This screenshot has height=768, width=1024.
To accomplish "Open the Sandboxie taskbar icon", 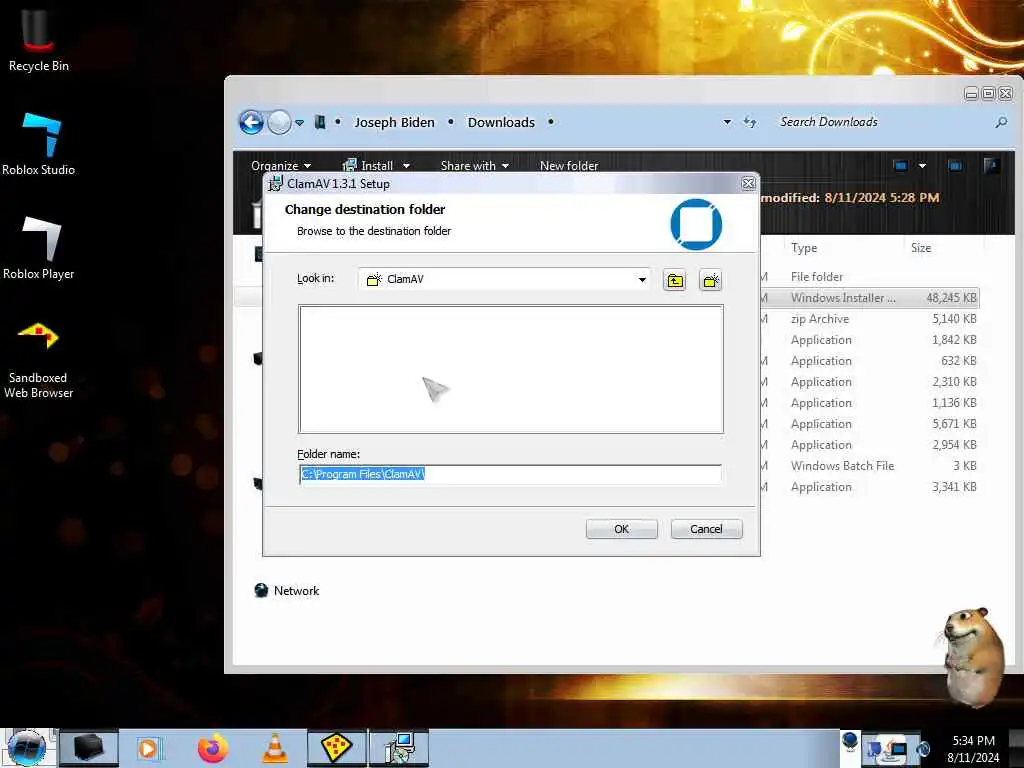I will click(x=337, y=748).
